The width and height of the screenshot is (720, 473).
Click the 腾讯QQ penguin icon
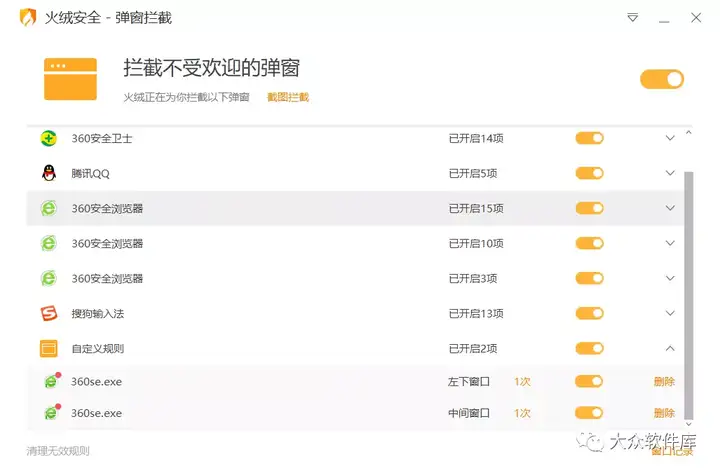click(49, 173)
